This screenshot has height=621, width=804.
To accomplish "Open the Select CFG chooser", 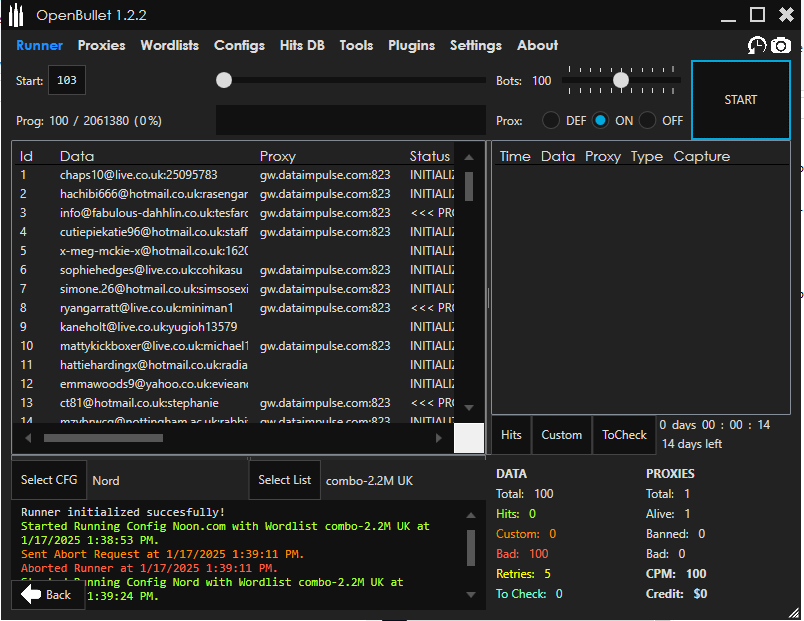I will [50, 480].
